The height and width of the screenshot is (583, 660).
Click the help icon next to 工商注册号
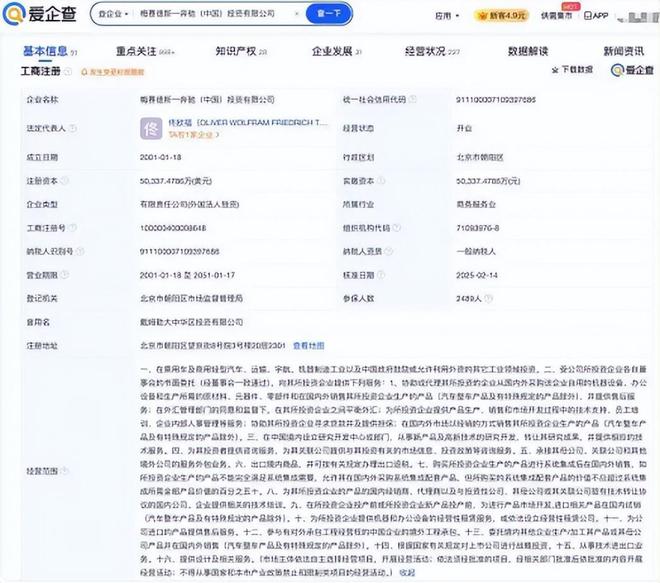[73, 228]
